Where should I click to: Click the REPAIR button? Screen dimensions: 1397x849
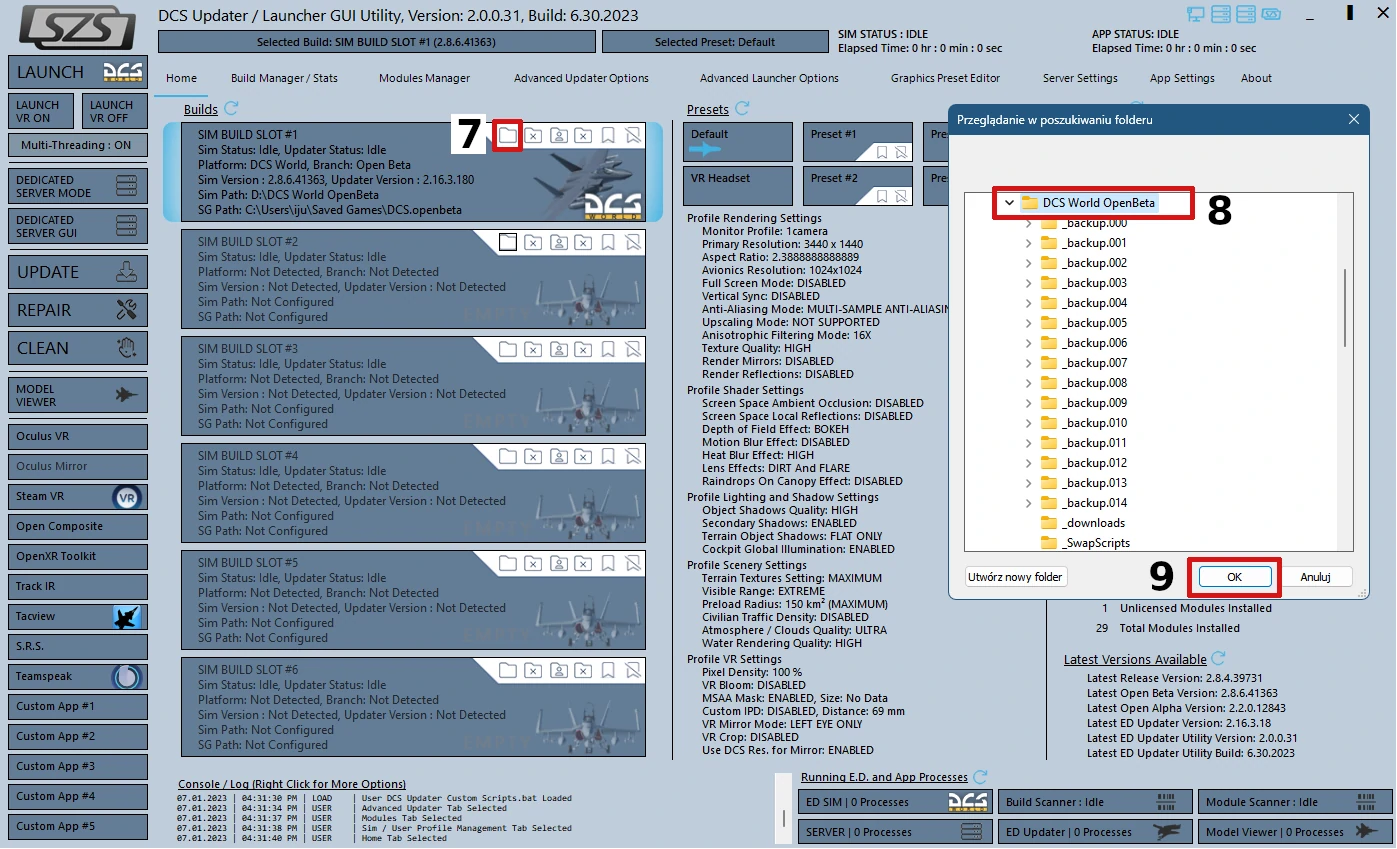pos(78,310)
